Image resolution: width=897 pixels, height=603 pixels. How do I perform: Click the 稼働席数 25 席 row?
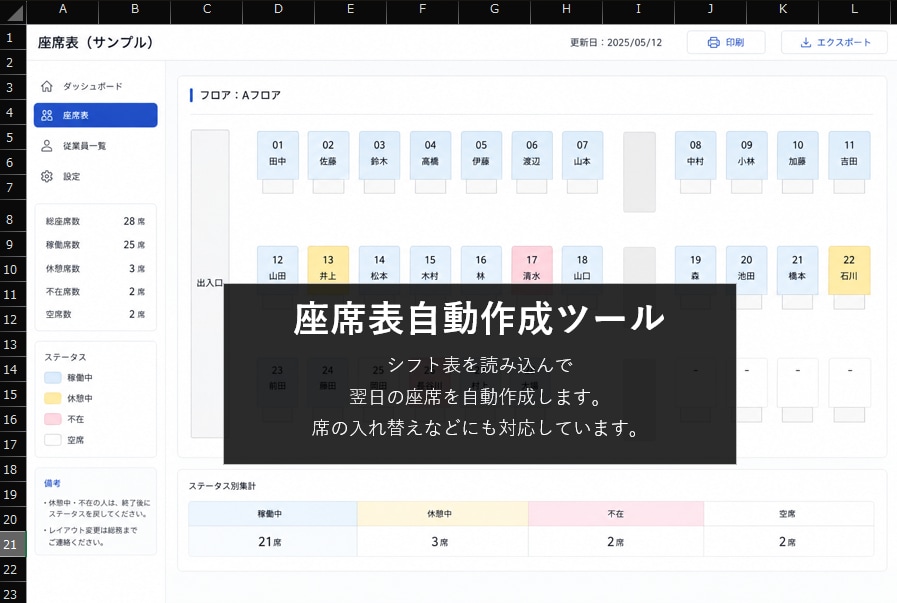click(96, 245)
